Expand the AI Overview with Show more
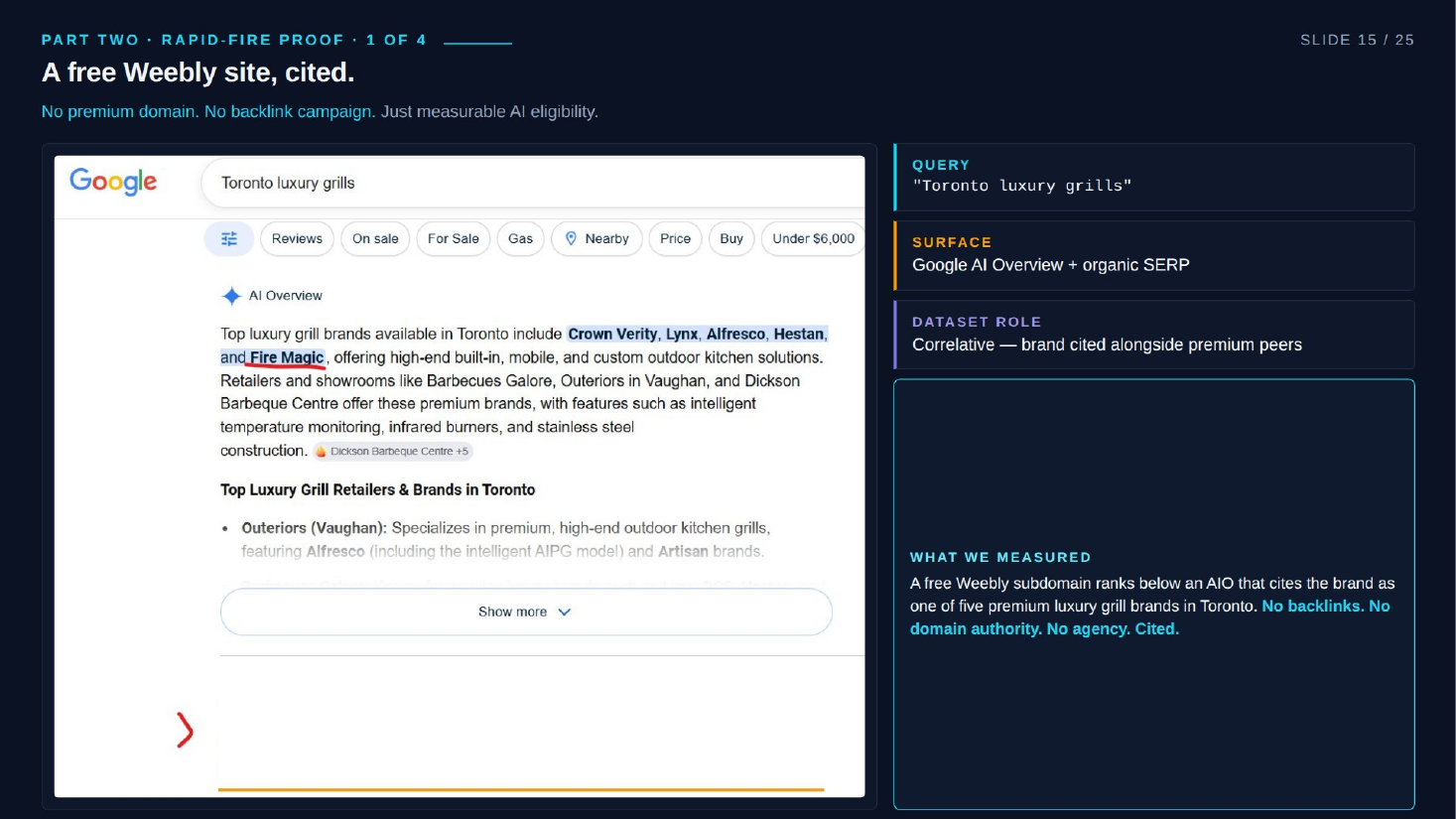This screenshot has height=819, width=1456. 526,612
